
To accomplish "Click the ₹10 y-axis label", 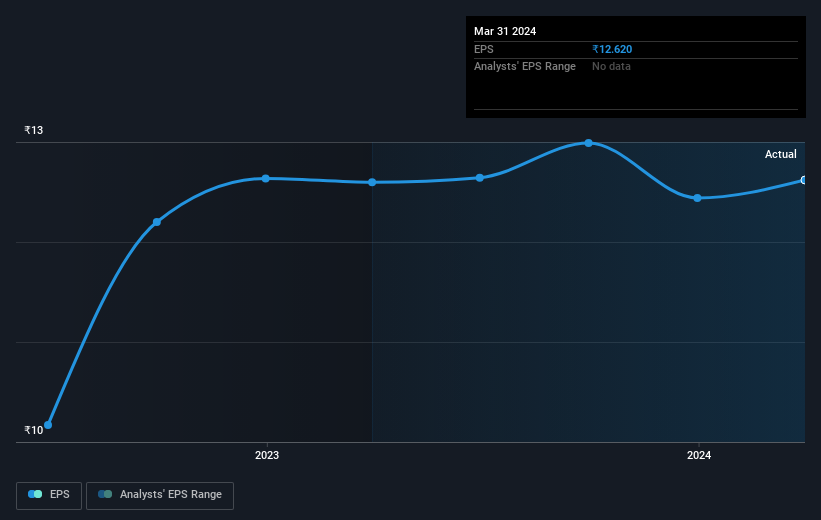I will (x=34, y=430).
